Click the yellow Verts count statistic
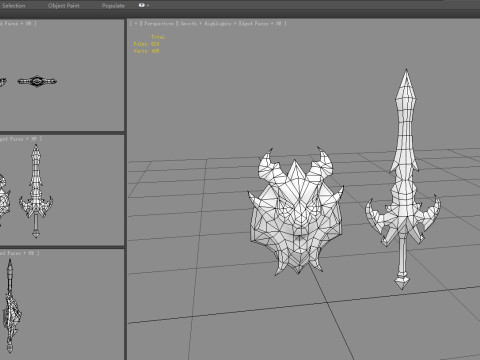The width and height of the screenshot is (480, 360). [x=146, y=51]
